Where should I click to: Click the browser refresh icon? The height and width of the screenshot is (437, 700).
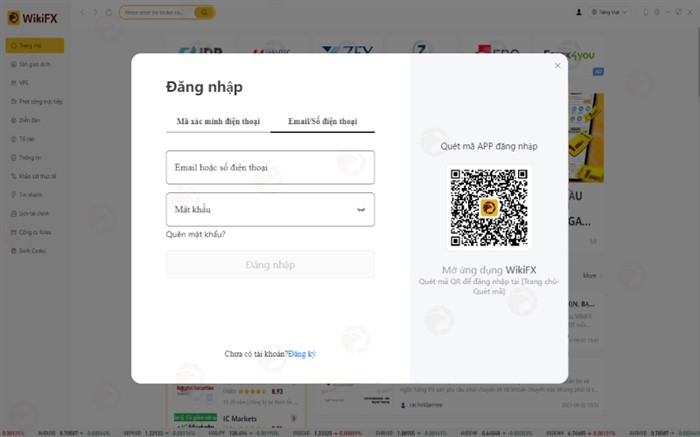(108, 12)
